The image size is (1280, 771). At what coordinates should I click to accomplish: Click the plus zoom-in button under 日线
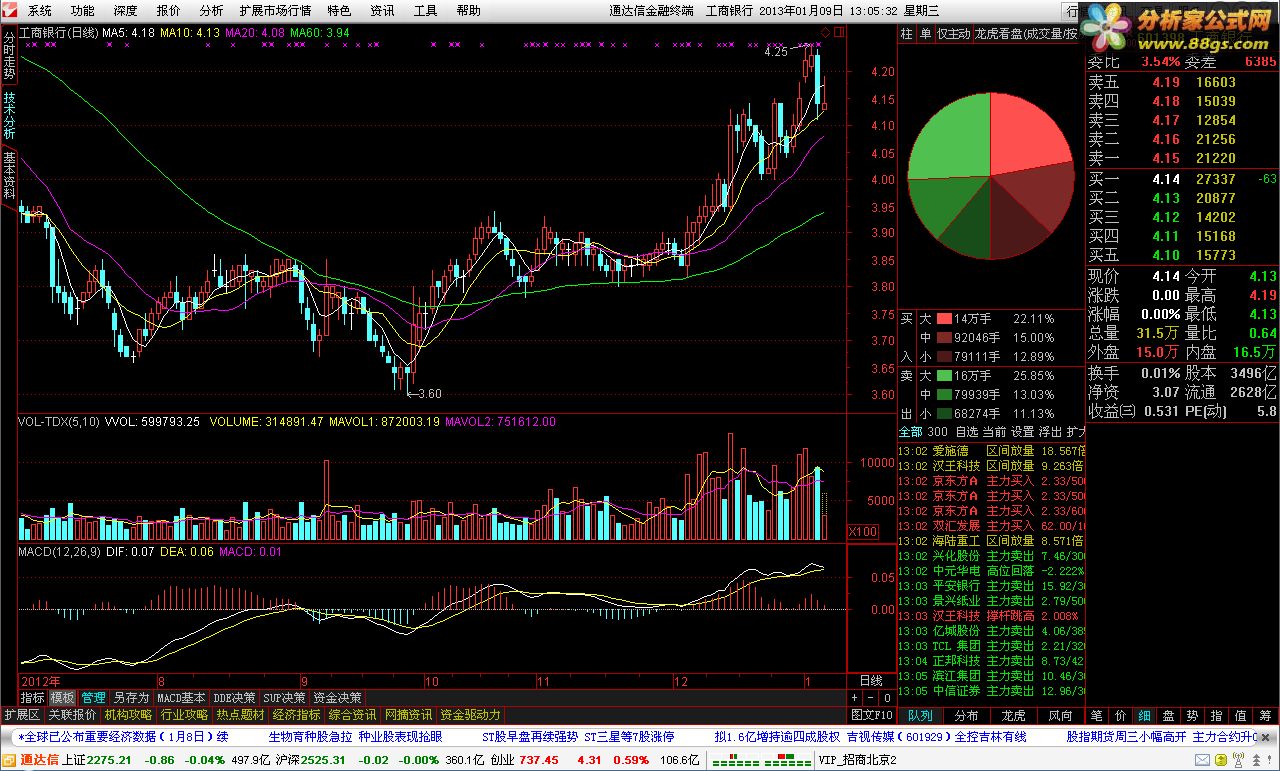click(855, 697)
